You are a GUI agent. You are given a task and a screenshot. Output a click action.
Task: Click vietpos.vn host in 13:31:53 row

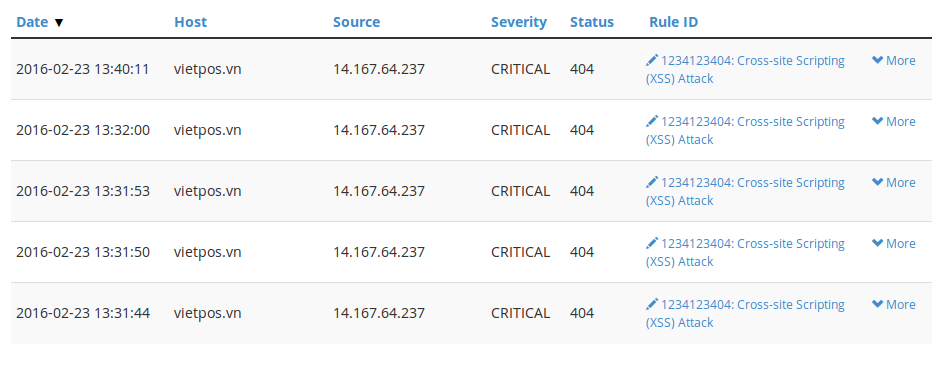[207, 191]
